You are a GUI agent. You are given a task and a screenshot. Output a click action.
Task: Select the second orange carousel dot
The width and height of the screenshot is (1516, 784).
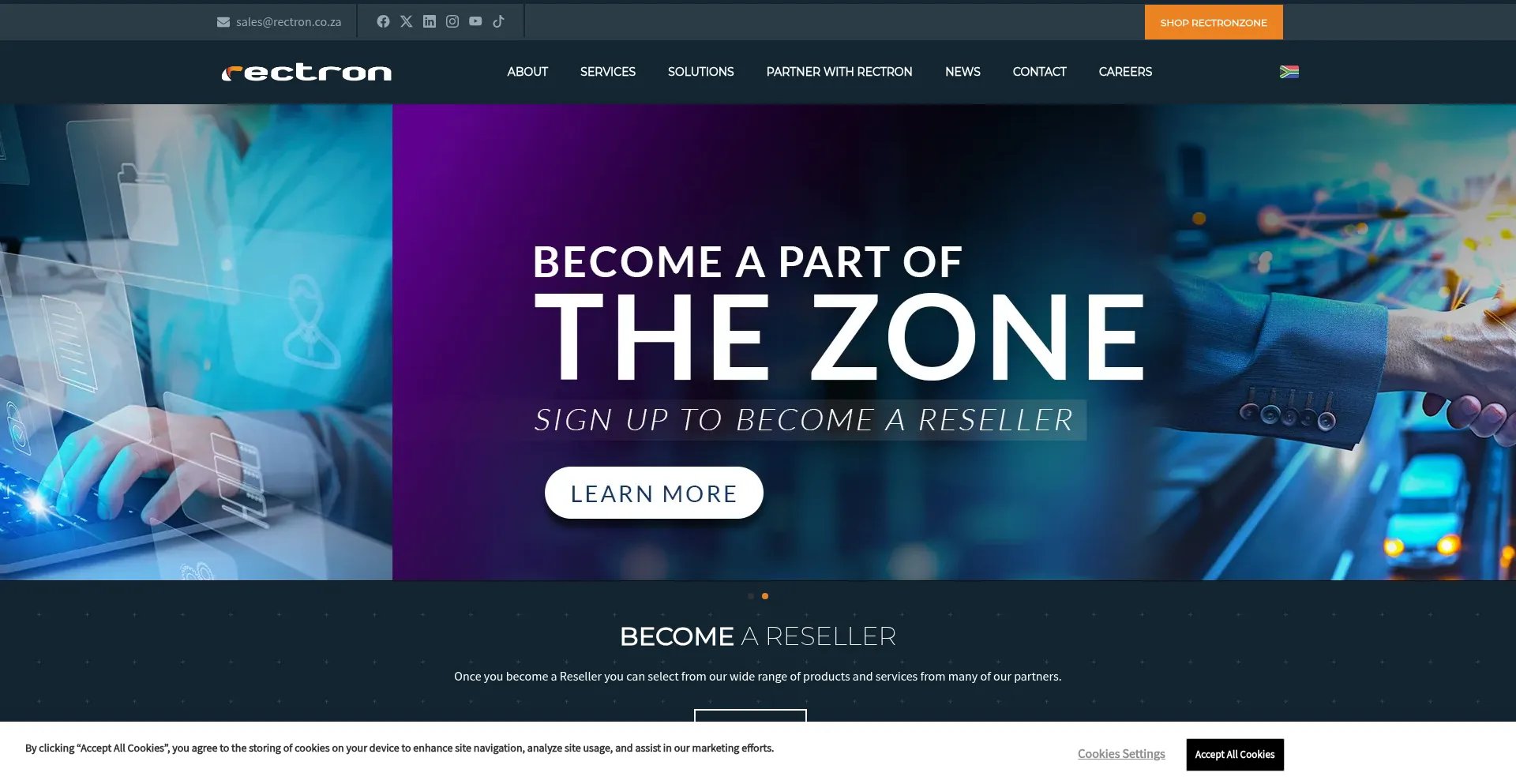(765, 596)
